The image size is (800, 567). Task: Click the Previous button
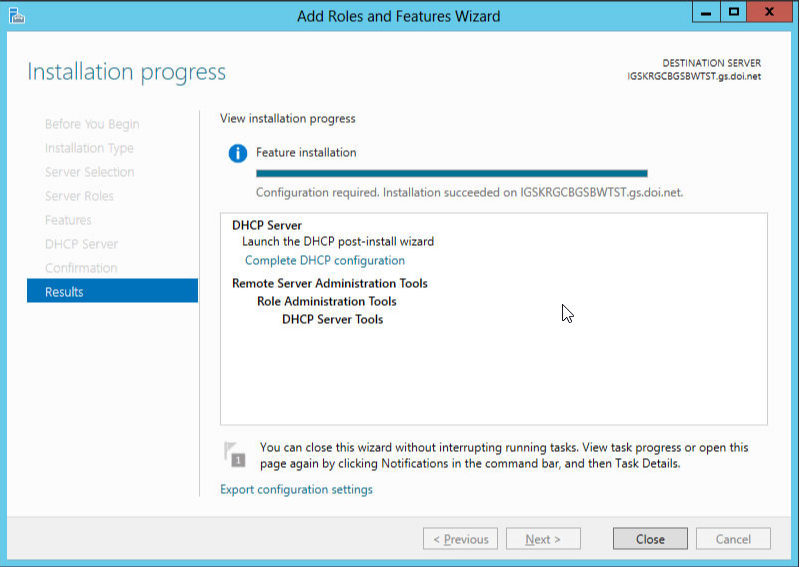point(460,539)
